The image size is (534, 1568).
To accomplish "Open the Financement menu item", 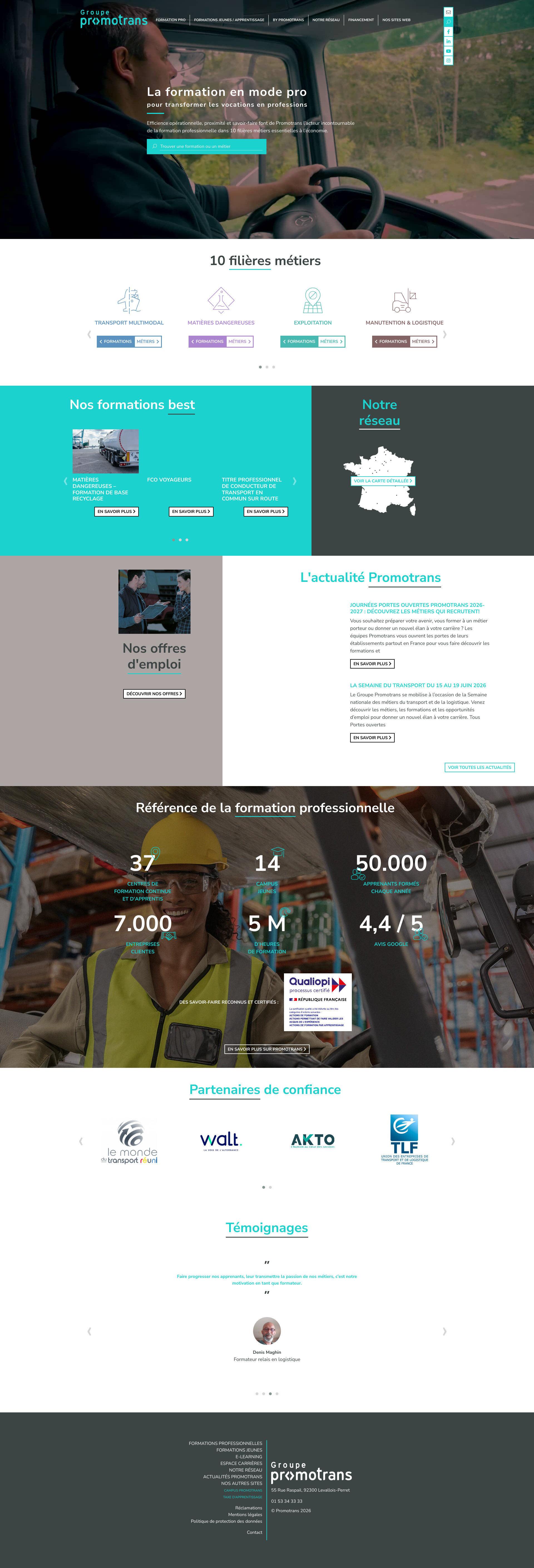I will (x=361, y=20).
